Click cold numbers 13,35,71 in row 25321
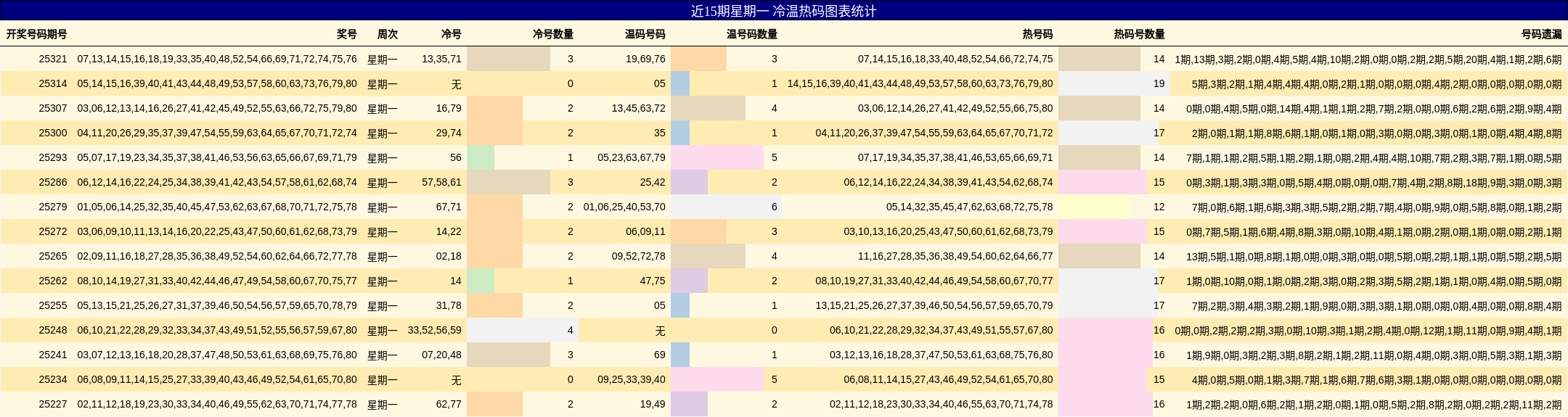Screen dimensions: 1568x417 tap(441, 59)
